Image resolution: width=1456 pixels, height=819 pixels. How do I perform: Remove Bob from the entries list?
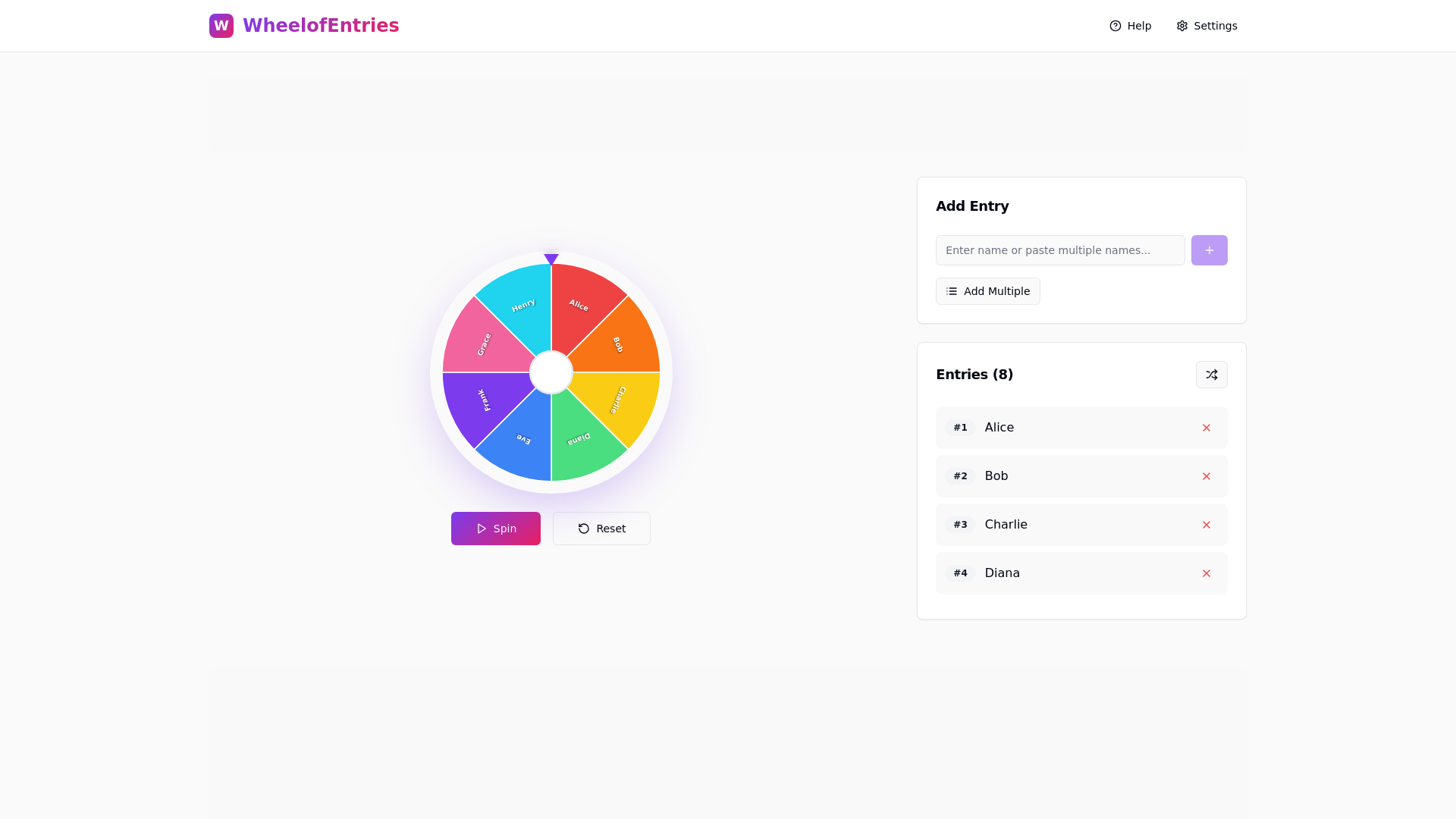click(x=1207, y=476)
